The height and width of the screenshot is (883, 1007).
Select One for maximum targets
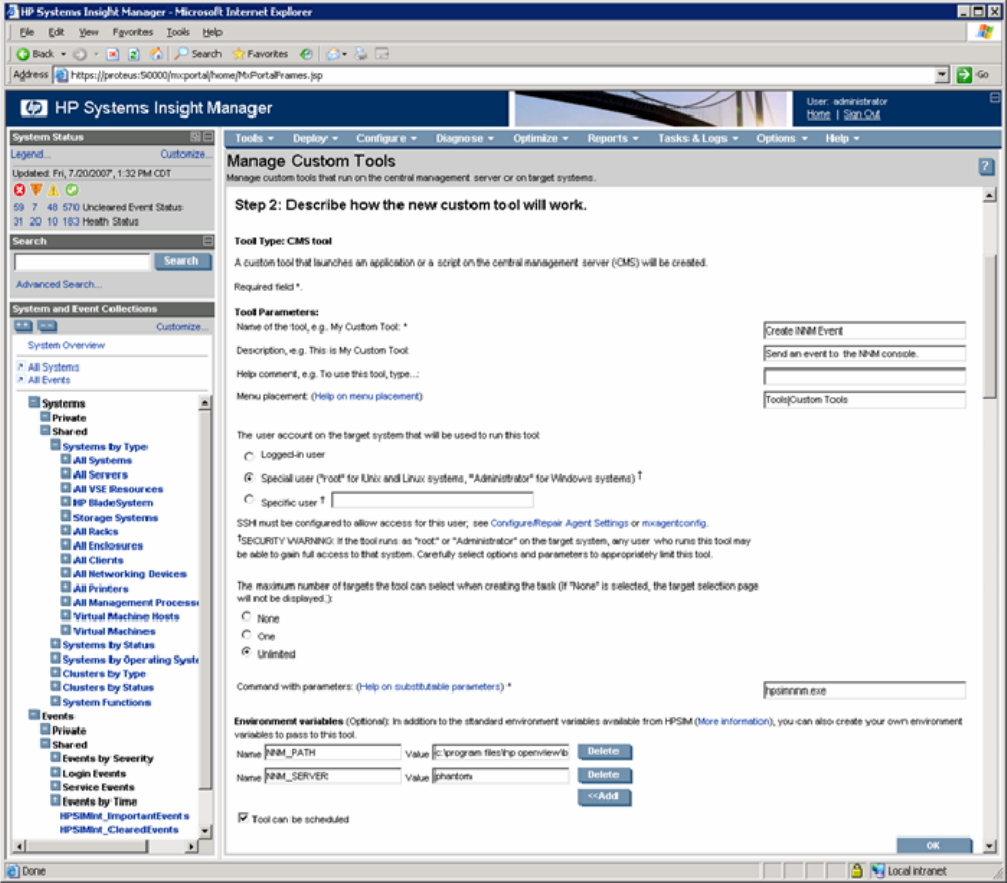246,634
